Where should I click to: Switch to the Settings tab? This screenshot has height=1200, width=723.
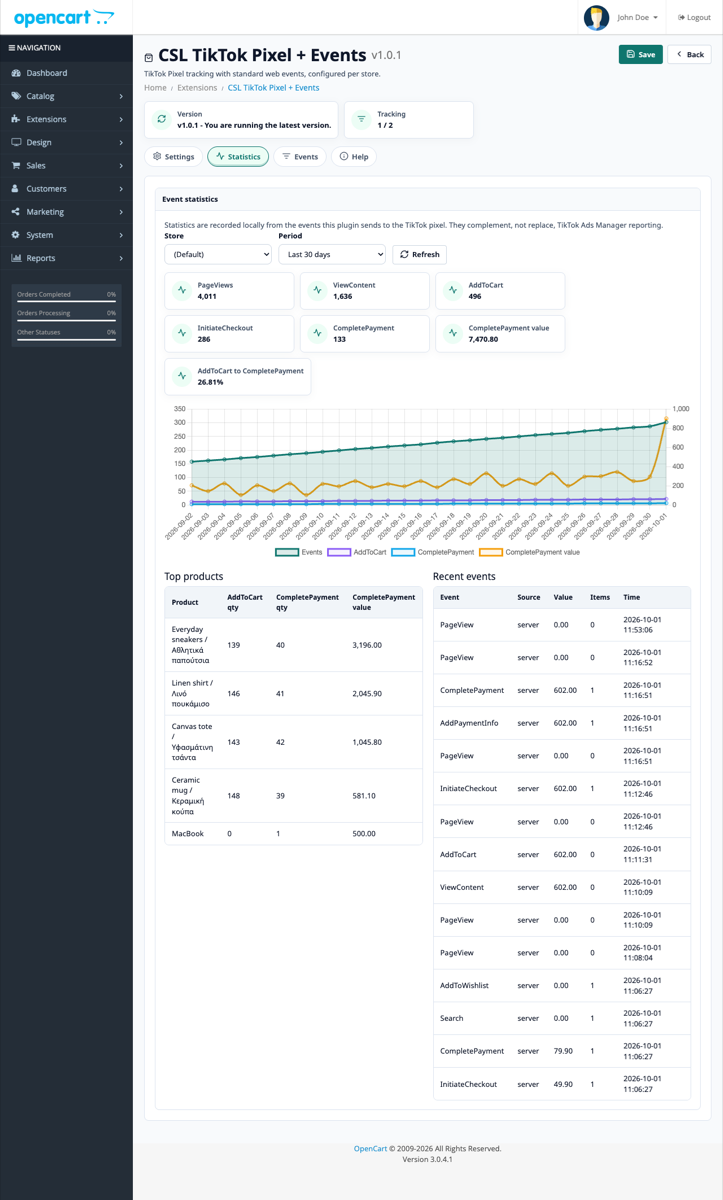click(174, 156)
